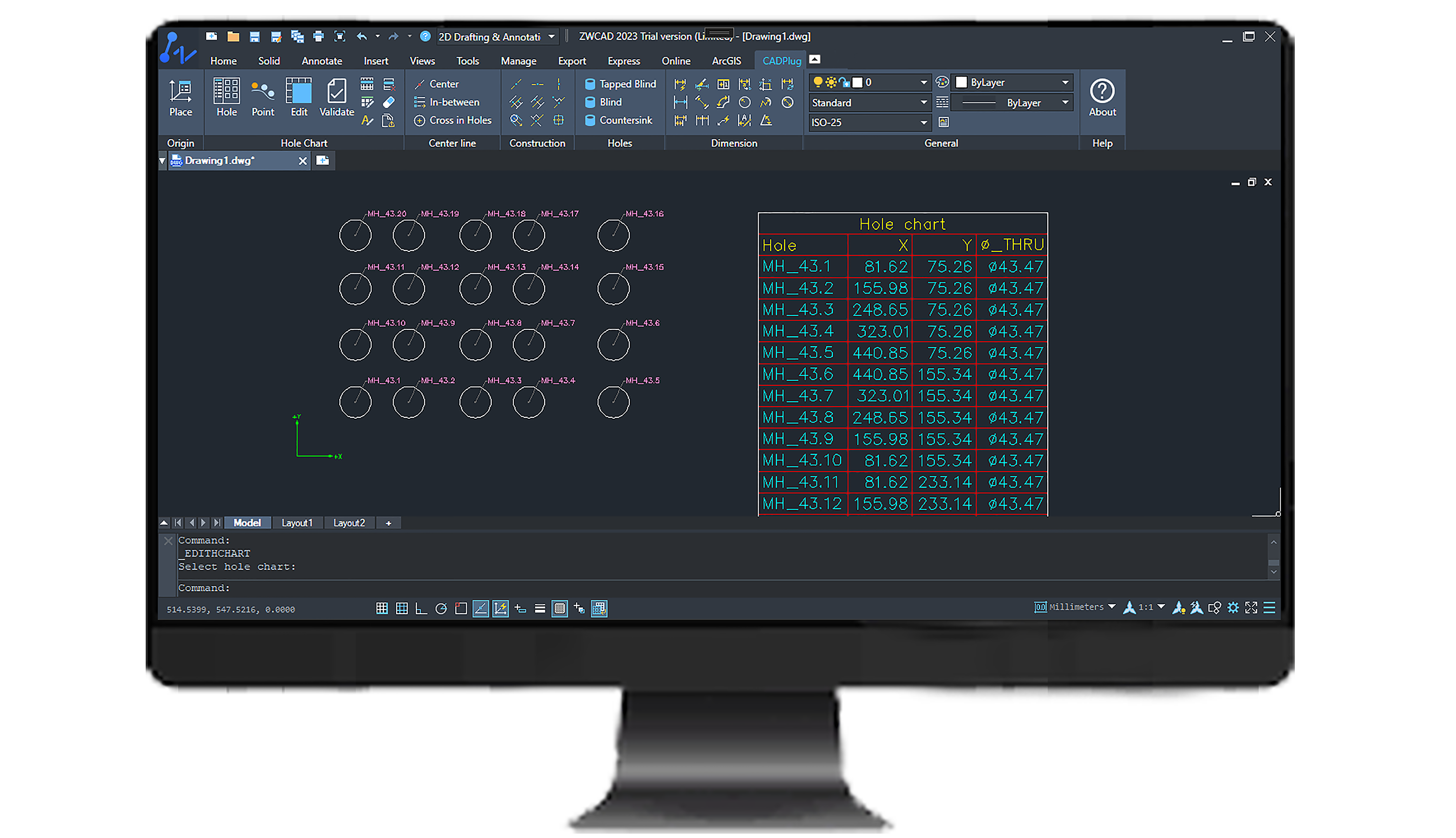Open the ISO-25 dimension style dropdown
Image resolution: width=1456 pixels, height=838 pixels.
(x=923, y=123)
